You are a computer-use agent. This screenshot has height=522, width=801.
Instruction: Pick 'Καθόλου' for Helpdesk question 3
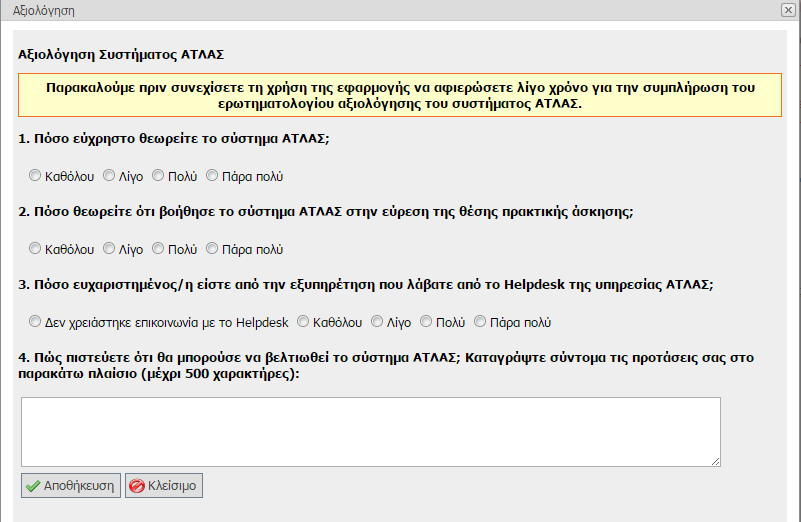pos(303,322)
